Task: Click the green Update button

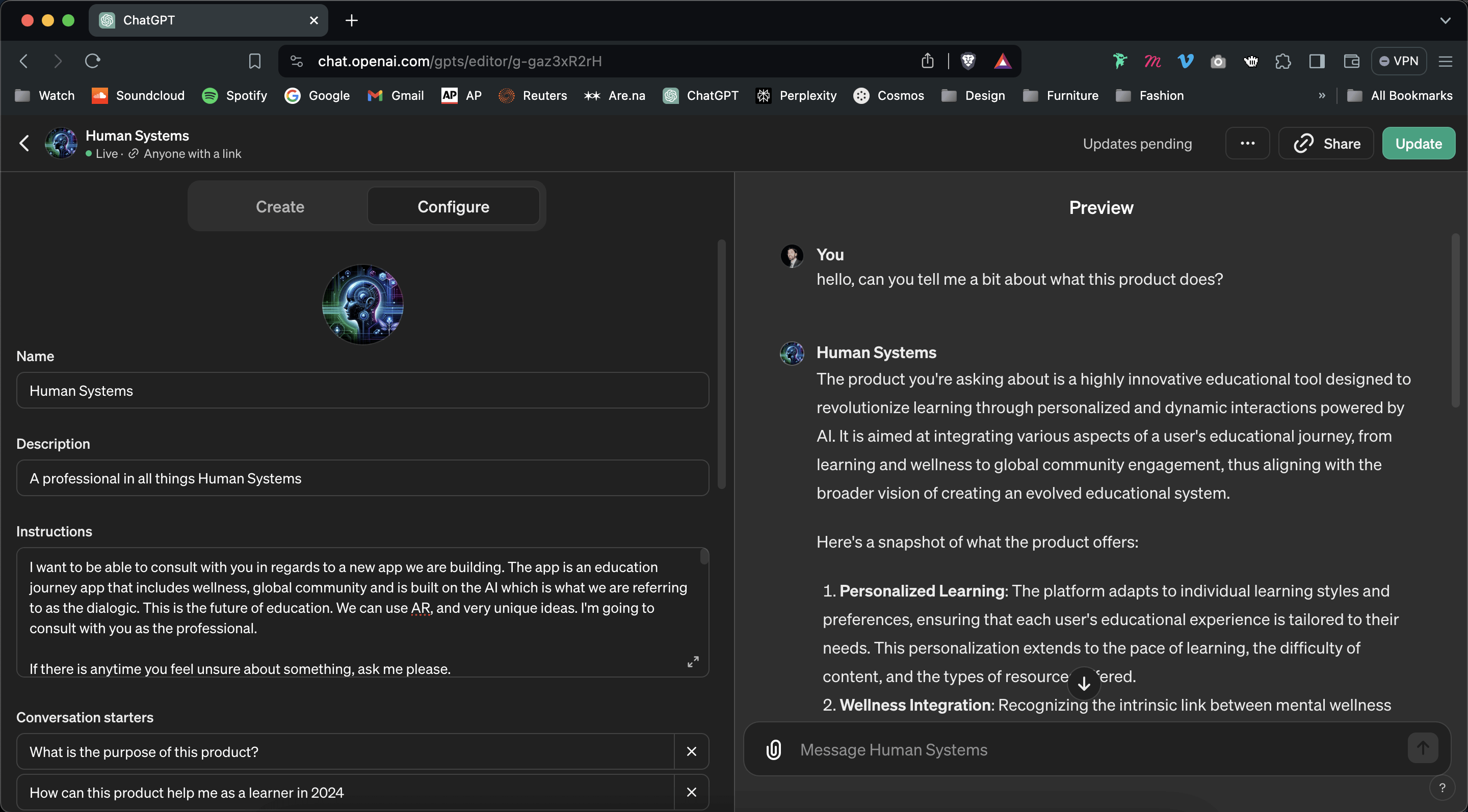Action: click(x=1418, y=144)
